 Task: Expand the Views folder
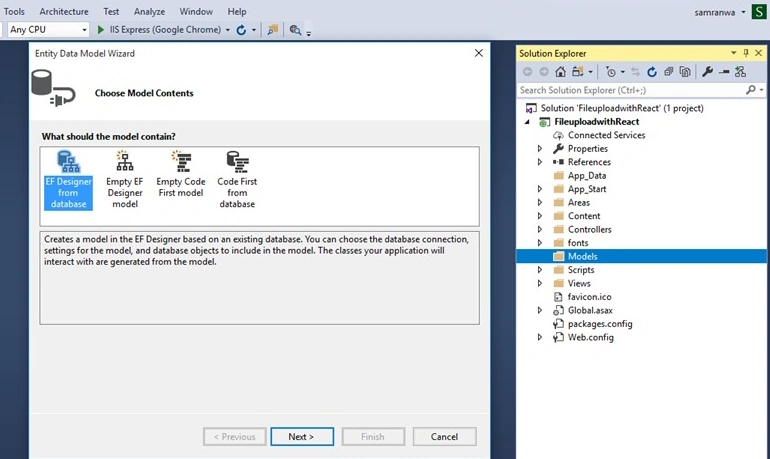coord(540,283)
